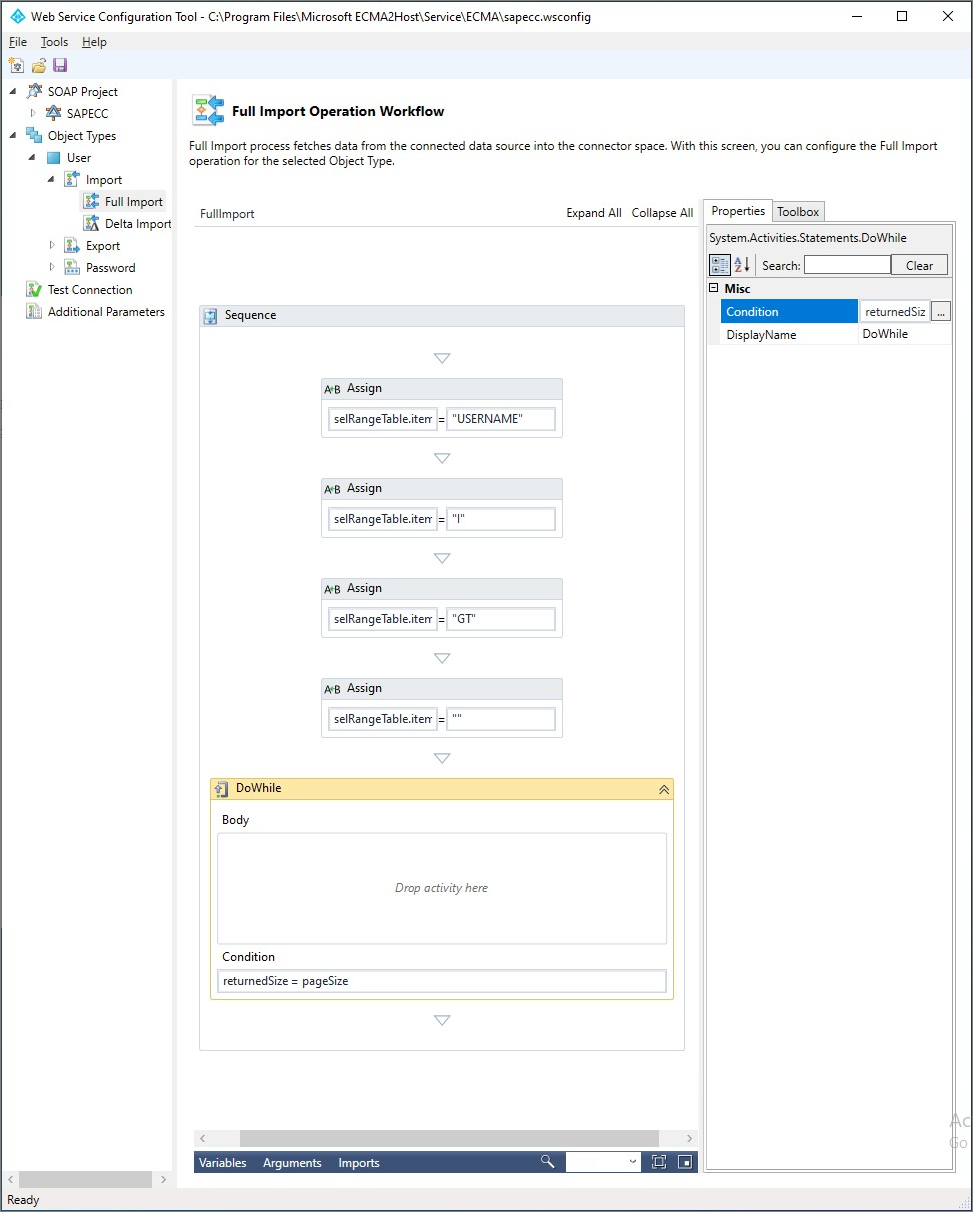
Task: Collapse the Misc property category
Action: pos(713,289)
